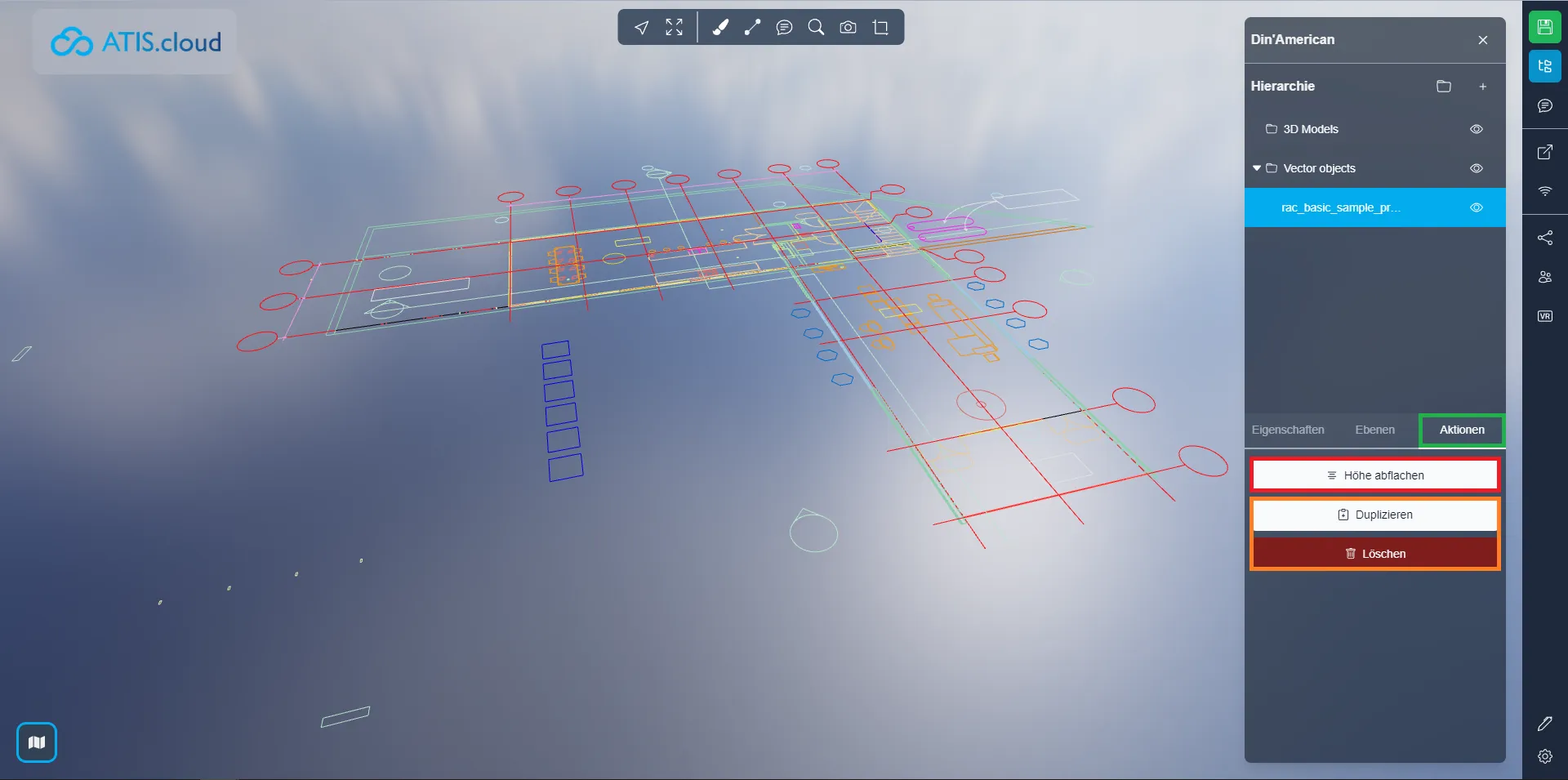The height and width of the screenshot is (780, 1568).
Task: Take a screenshot with camera icon
Action: pos(848,28)
